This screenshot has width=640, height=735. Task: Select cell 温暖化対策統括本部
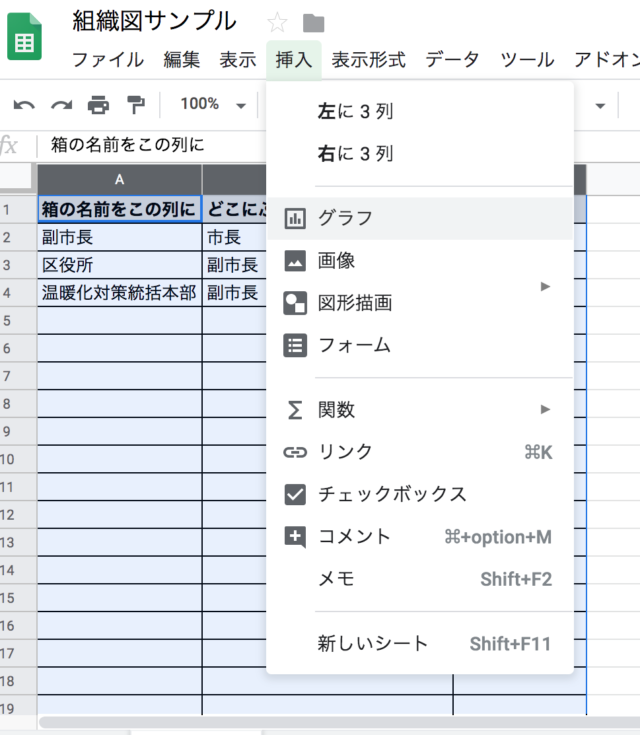[120, 292]
